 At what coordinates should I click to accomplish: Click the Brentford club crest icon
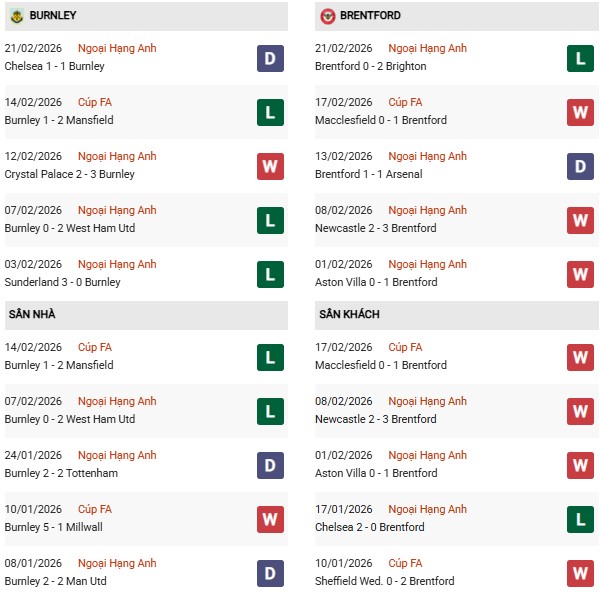328,16
